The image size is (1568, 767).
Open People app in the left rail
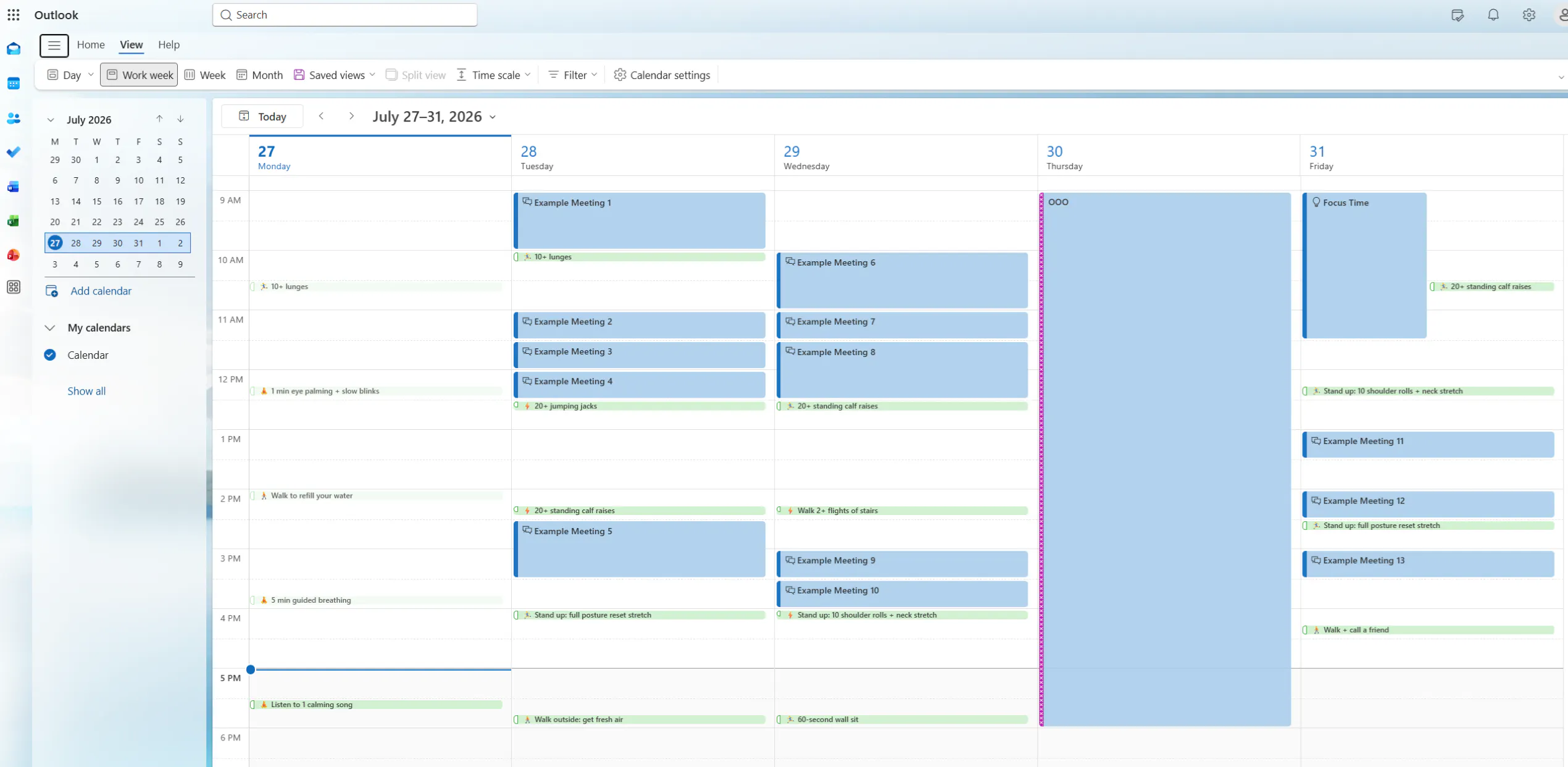14,118
